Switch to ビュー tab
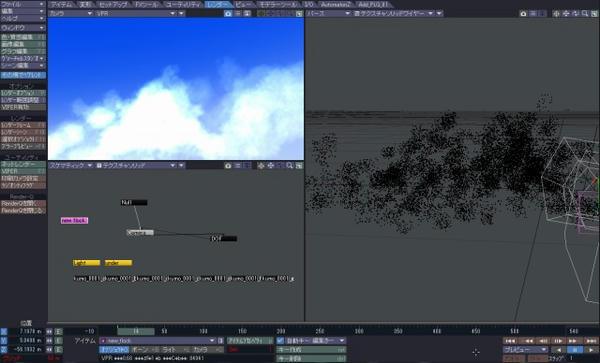Image resolution: width=600 pixels, height=363 pixels. coord(243,5)
